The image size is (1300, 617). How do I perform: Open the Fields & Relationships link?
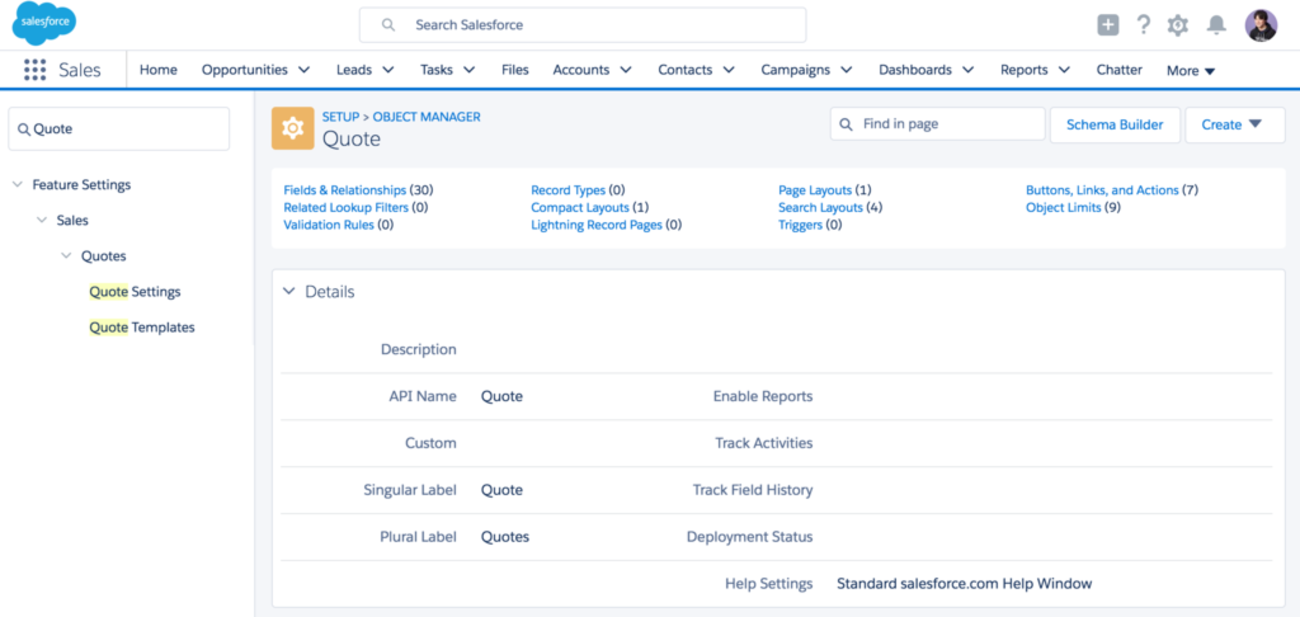tap(345, 190)
